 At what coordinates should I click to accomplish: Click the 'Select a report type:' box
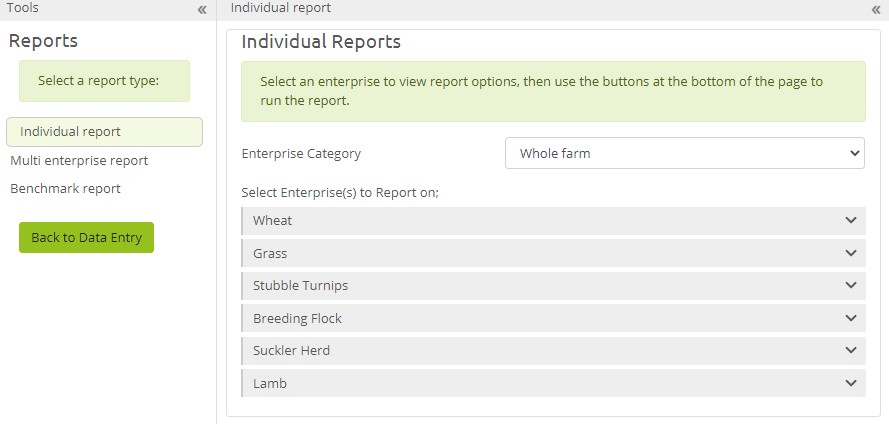coord(104,81)
